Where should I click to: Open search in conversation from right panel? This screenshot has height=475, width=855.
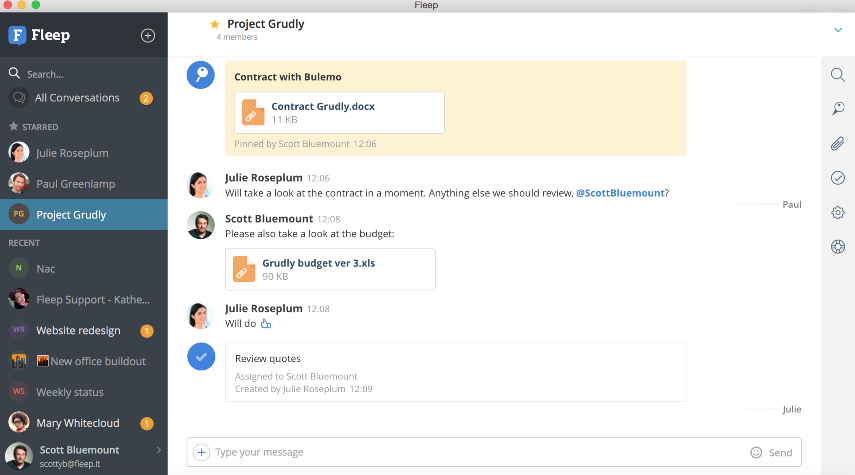point(838,75)
